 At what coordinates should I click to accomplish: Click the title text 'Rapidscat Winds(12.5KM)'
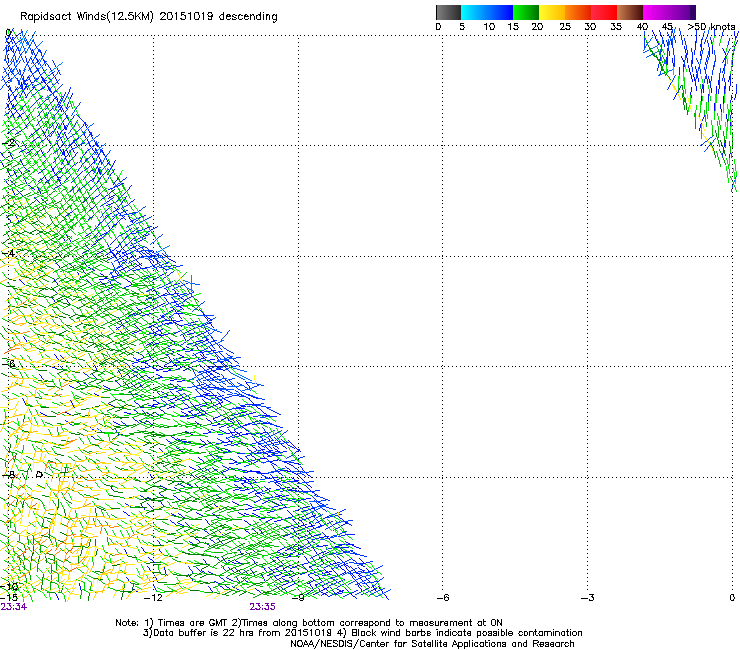point(87,17)
